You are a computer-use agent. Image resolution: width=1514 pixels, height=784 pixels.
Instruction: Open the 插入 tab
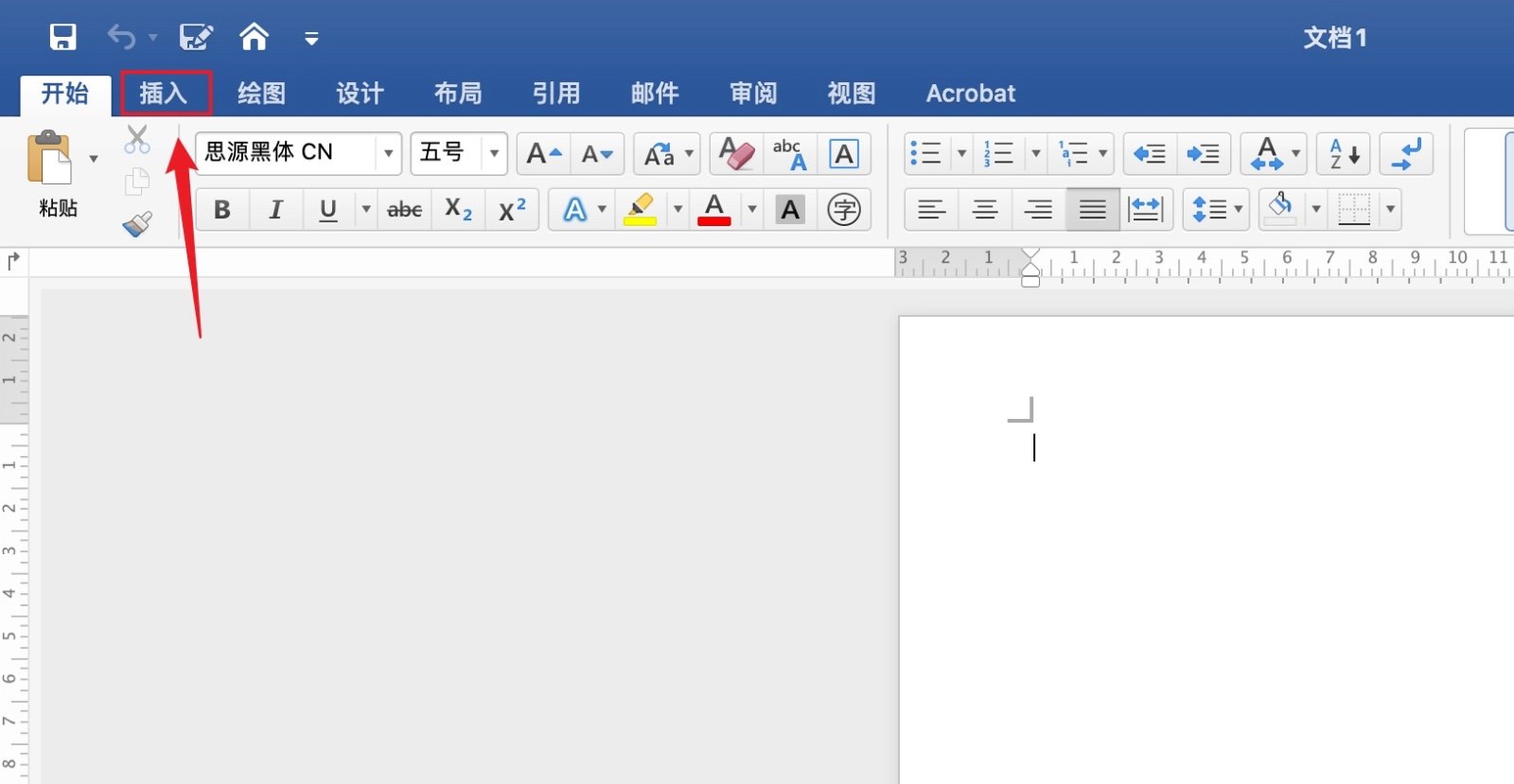[165, 94]
